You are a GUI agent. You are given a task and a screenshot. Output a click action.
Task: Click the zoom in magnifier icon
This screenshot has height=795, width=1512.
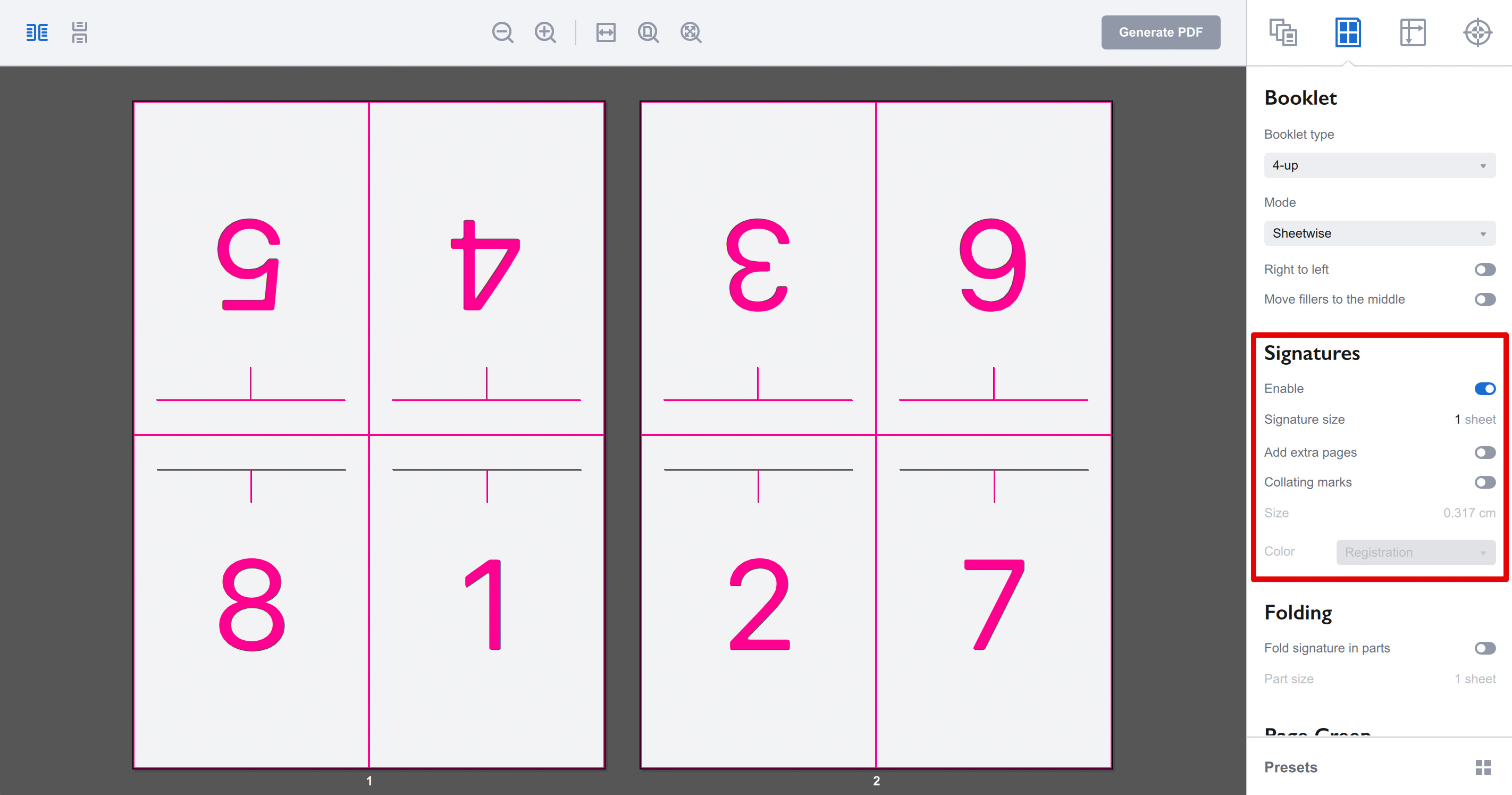(545, 32)
